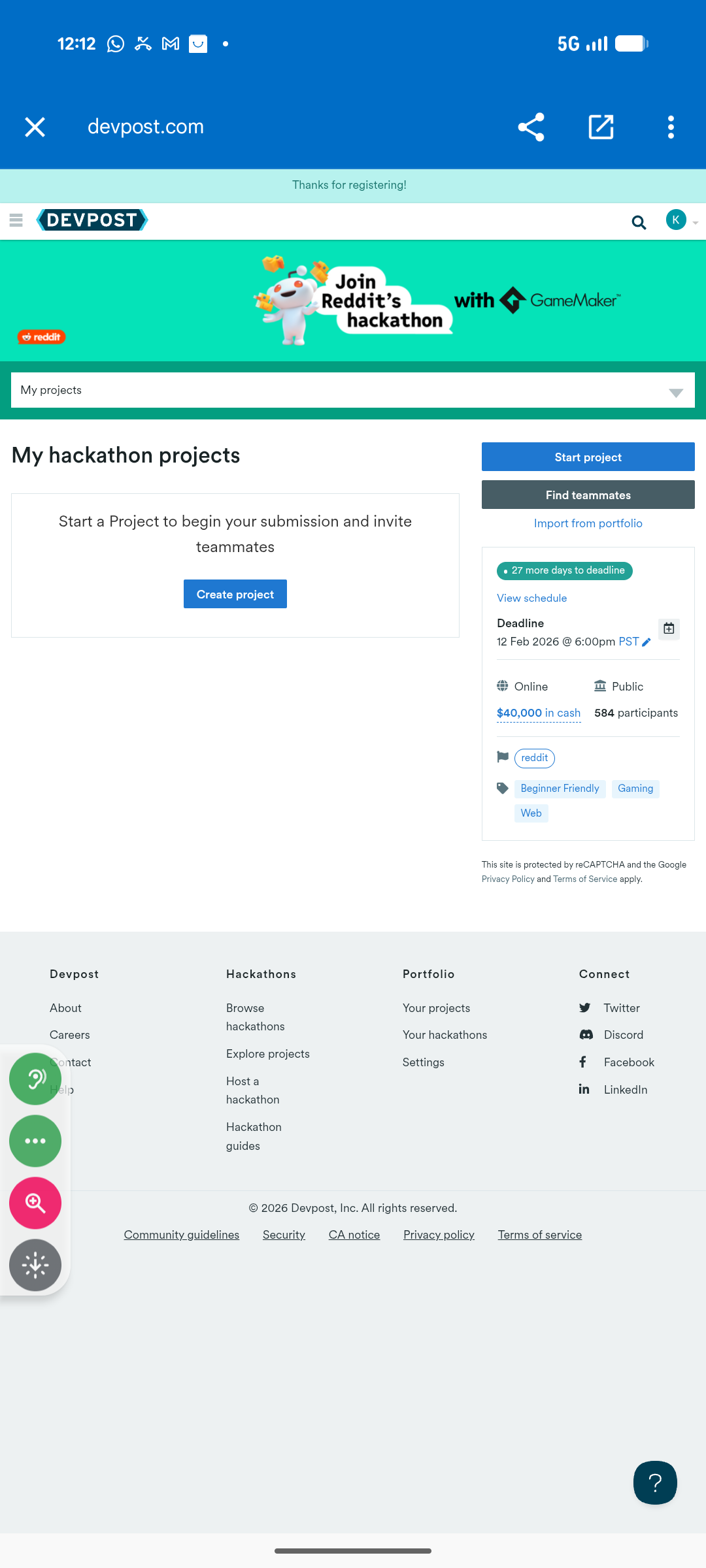Tap the missed call status icon
Screen dimensions: 706x1568
click(x=143, y=44)
